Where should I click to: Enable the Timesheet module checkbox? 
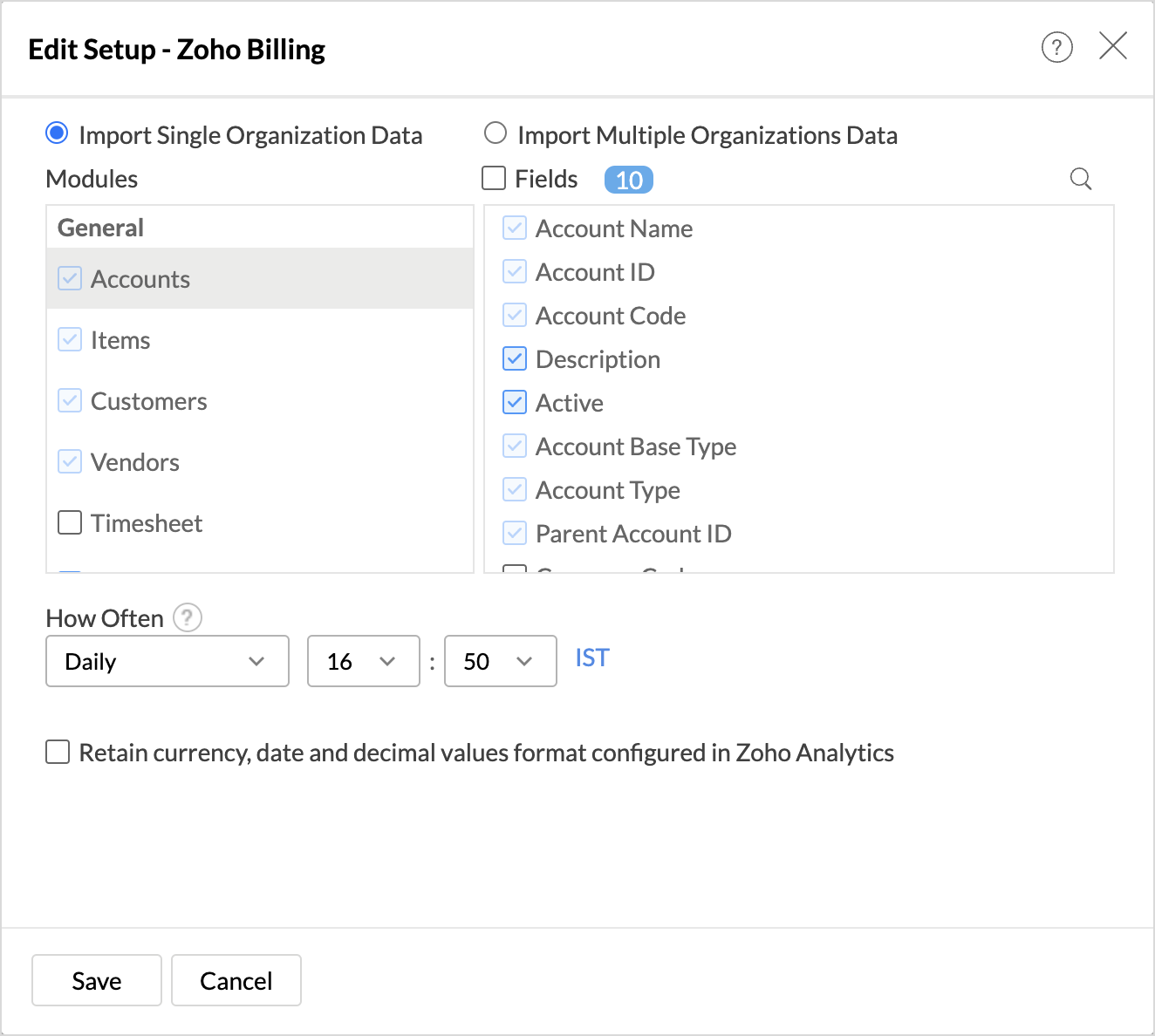70,522
